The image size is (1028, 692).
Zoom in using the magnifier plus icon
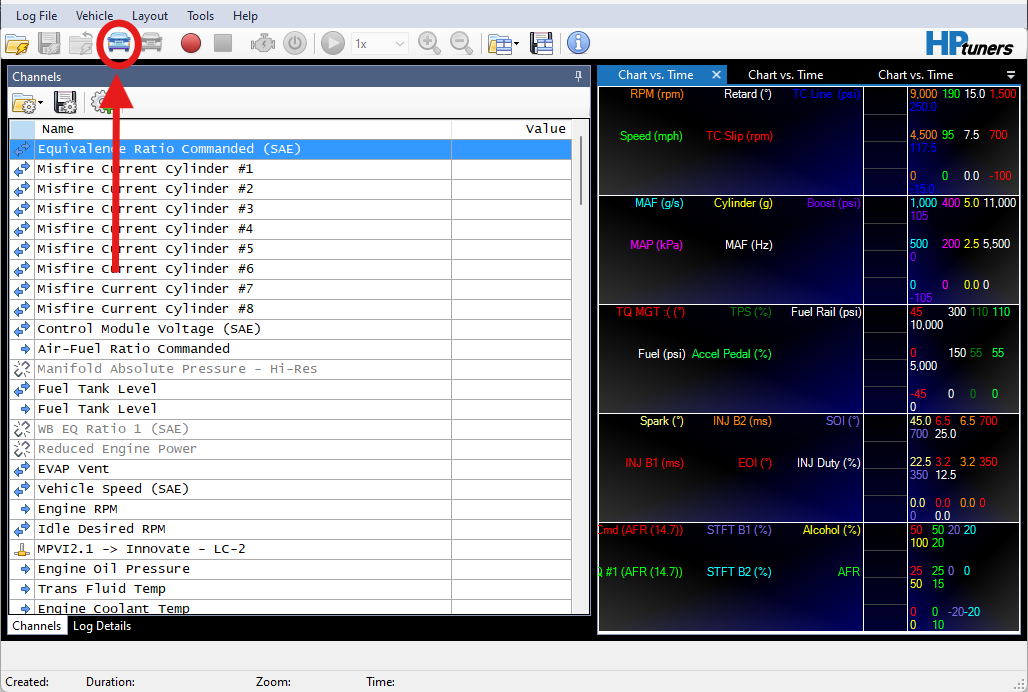coord(429,44)
